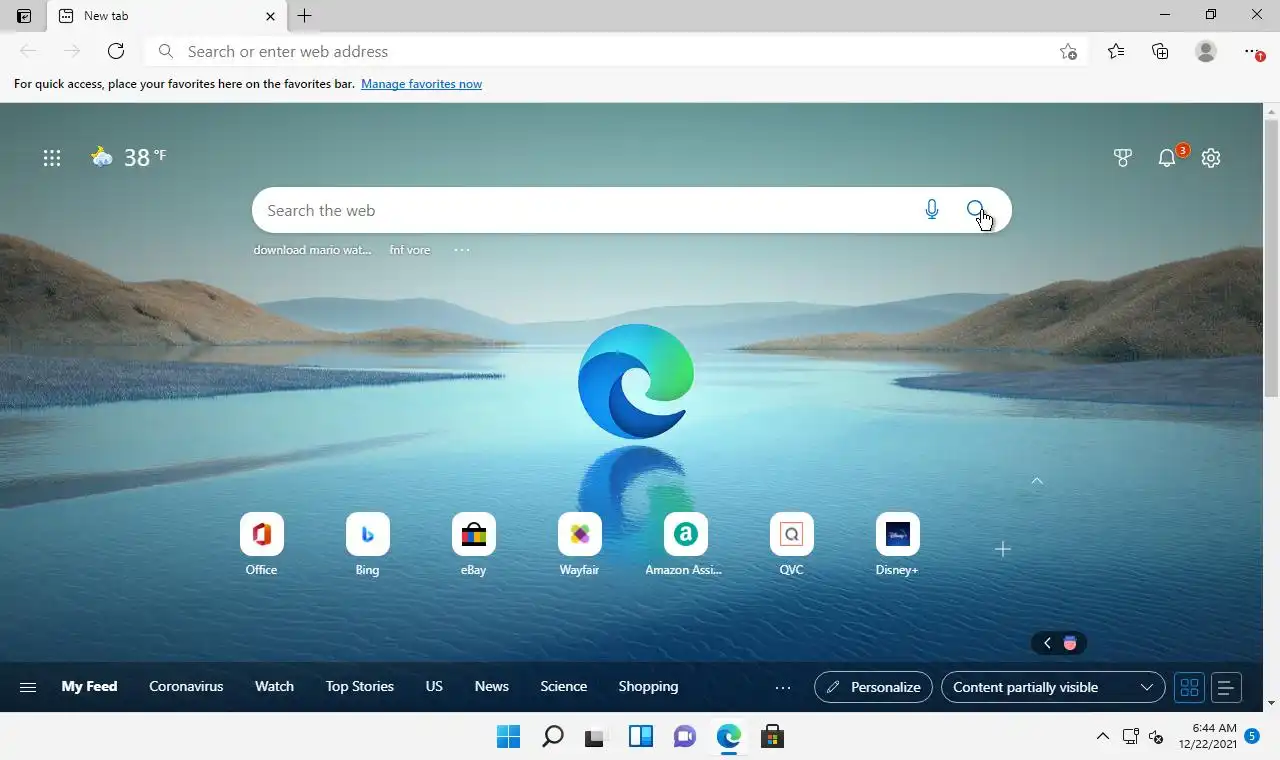Screen dimensions: 1280x760
Task: Click the left chevron on small pill widget
Action: (1047, 643)
